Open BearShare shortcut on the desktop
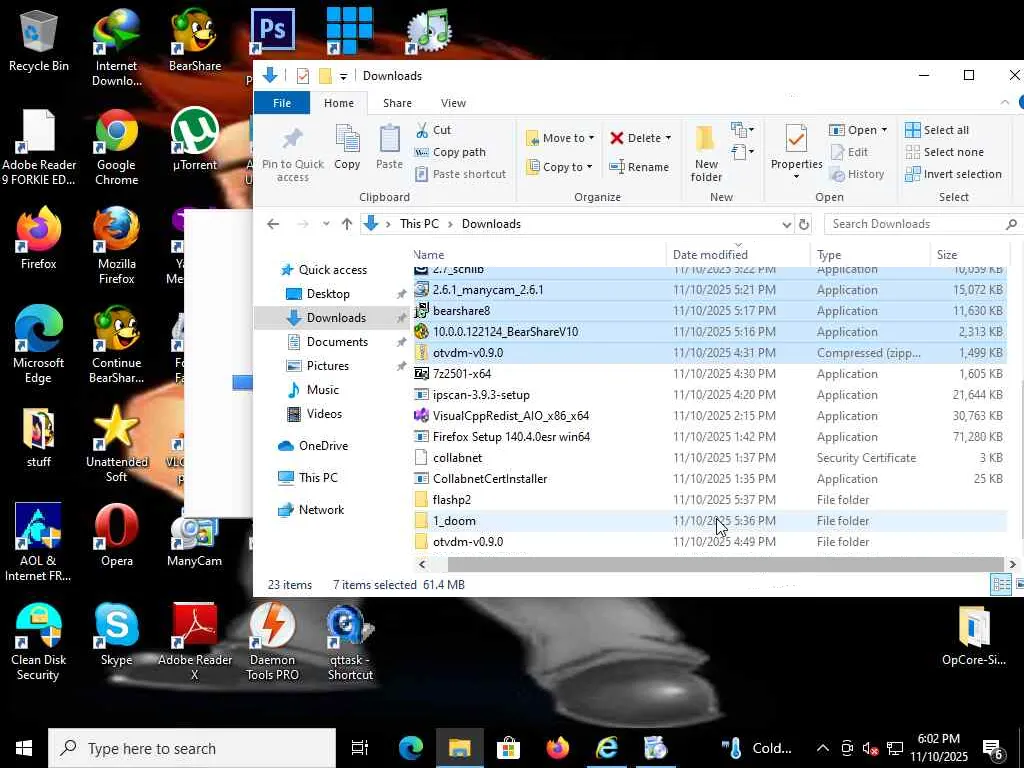Screen dimensions: 1024x768 pyautogui.click(x=195, y=39)
